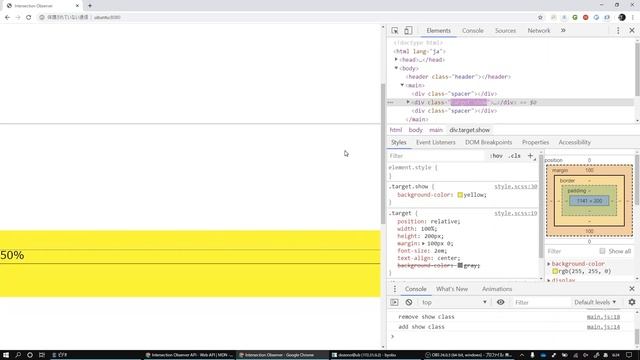Clear the console with the ban icon

[x=409, y=302]
